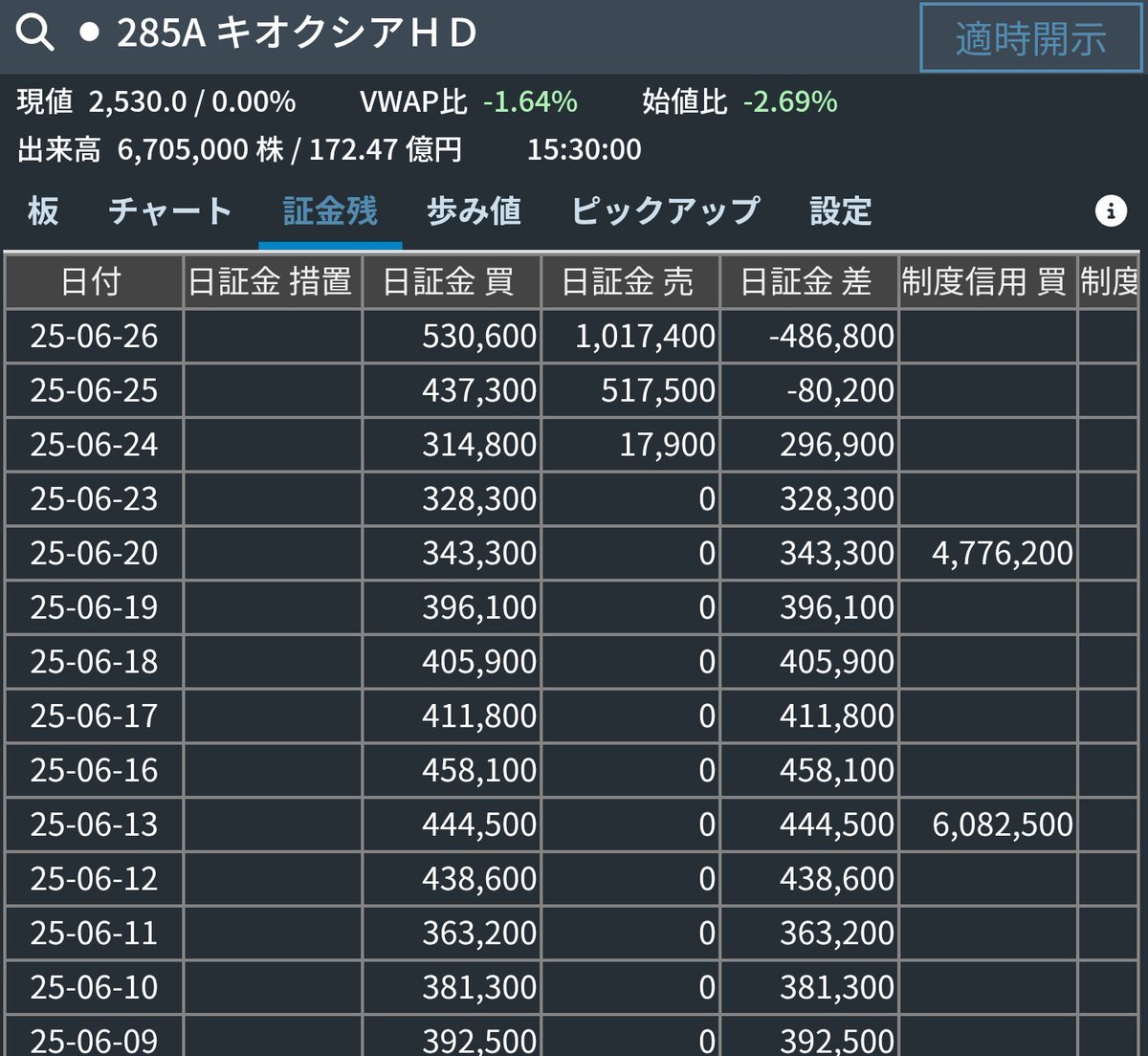Select the 日付 column header
The width and height of the screenshot is (1148, 1056).
94,281
